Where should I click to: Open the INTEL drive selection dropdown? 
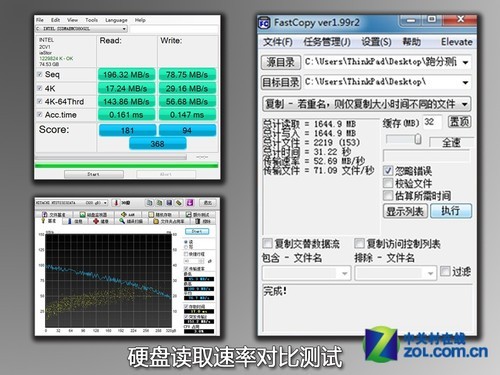[x=81, y=29]
